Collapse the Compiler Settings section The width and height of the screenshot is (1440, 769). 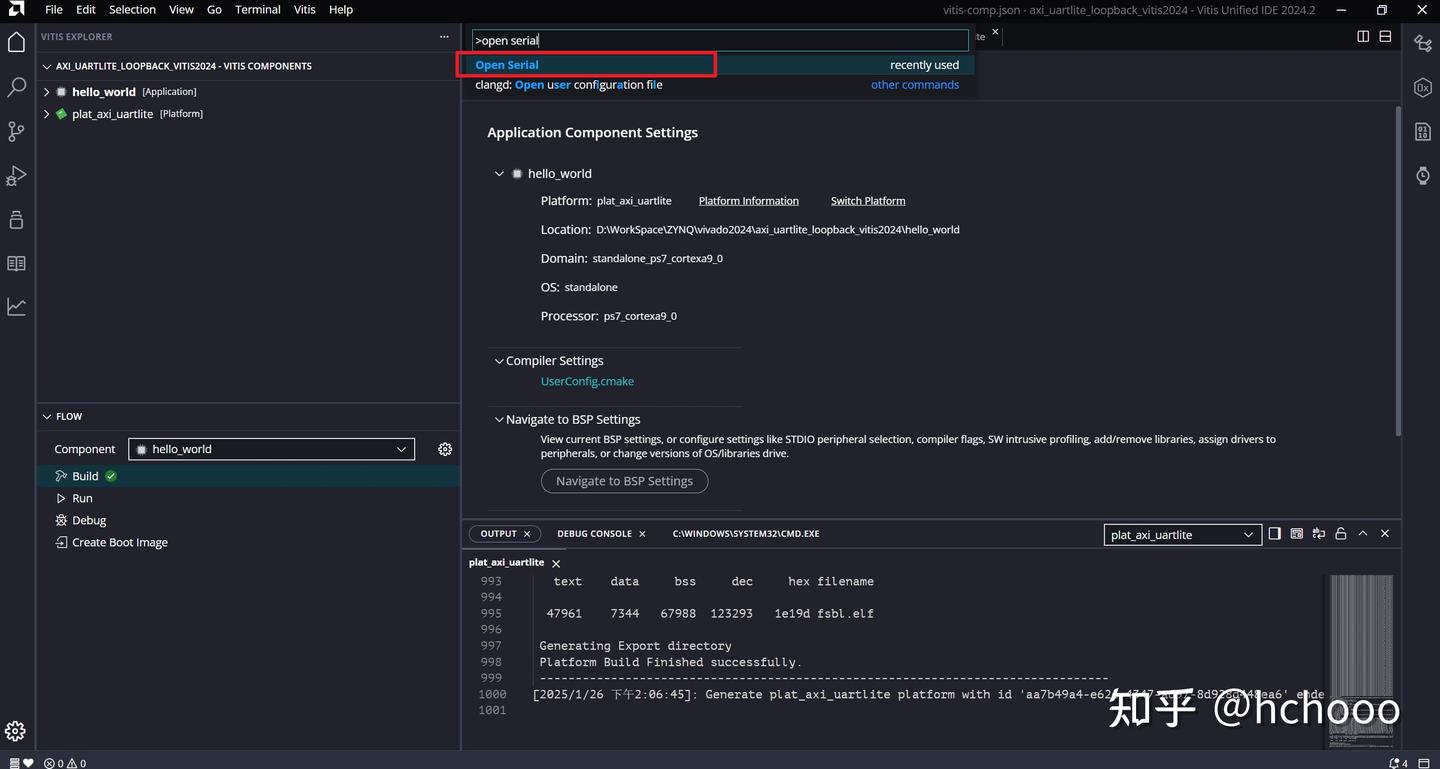pos(499,361)
